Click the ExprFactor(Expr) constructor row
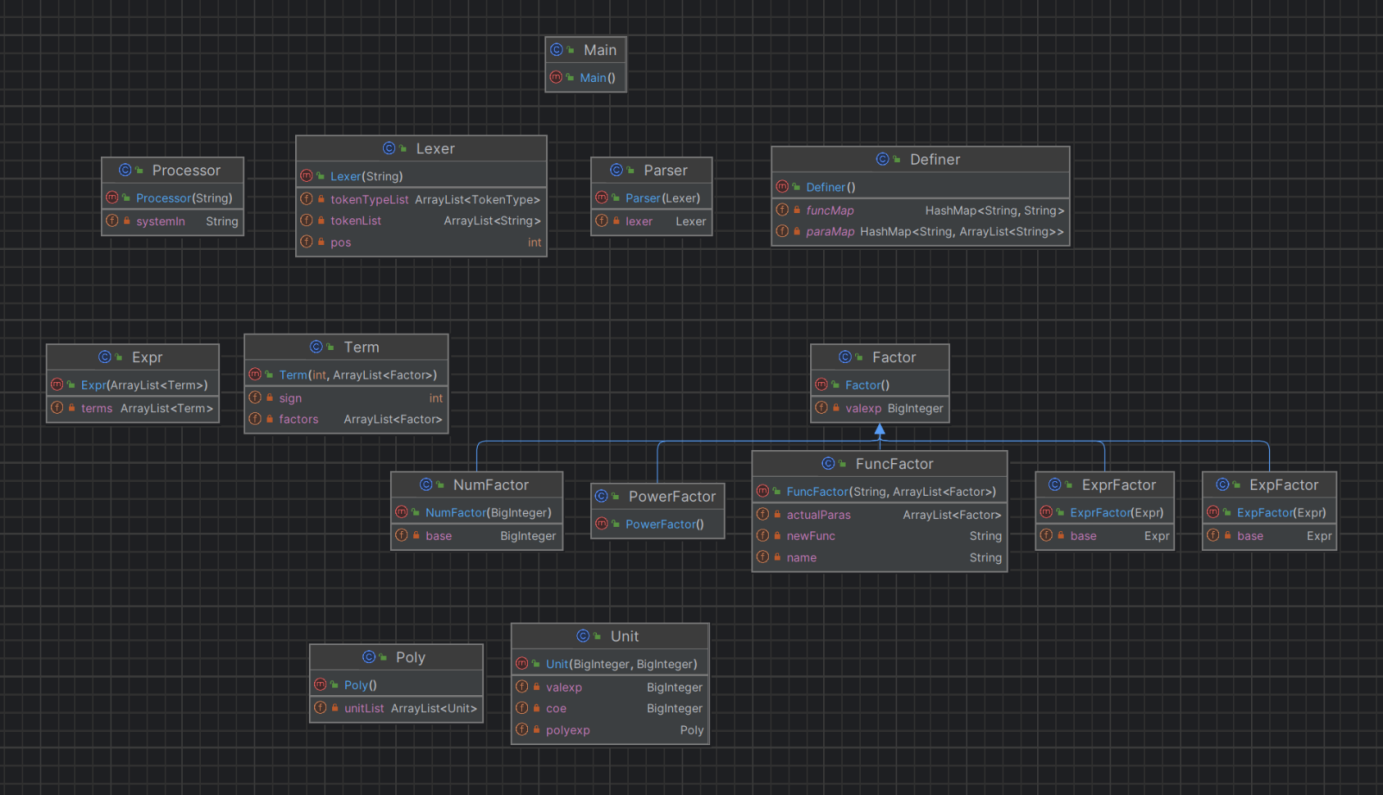 tap(1105, 512)
